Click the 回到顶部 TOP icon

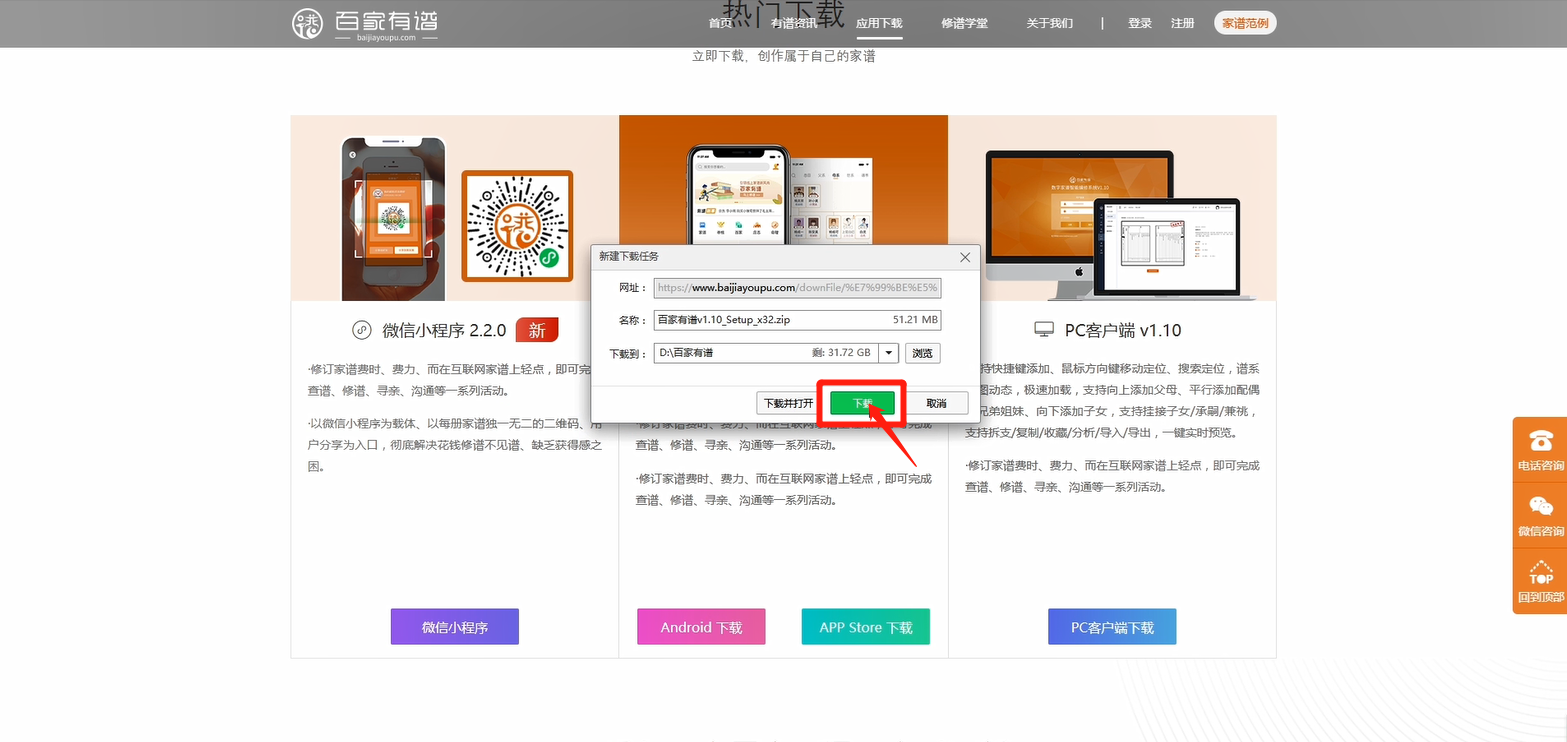point(1540,581)
